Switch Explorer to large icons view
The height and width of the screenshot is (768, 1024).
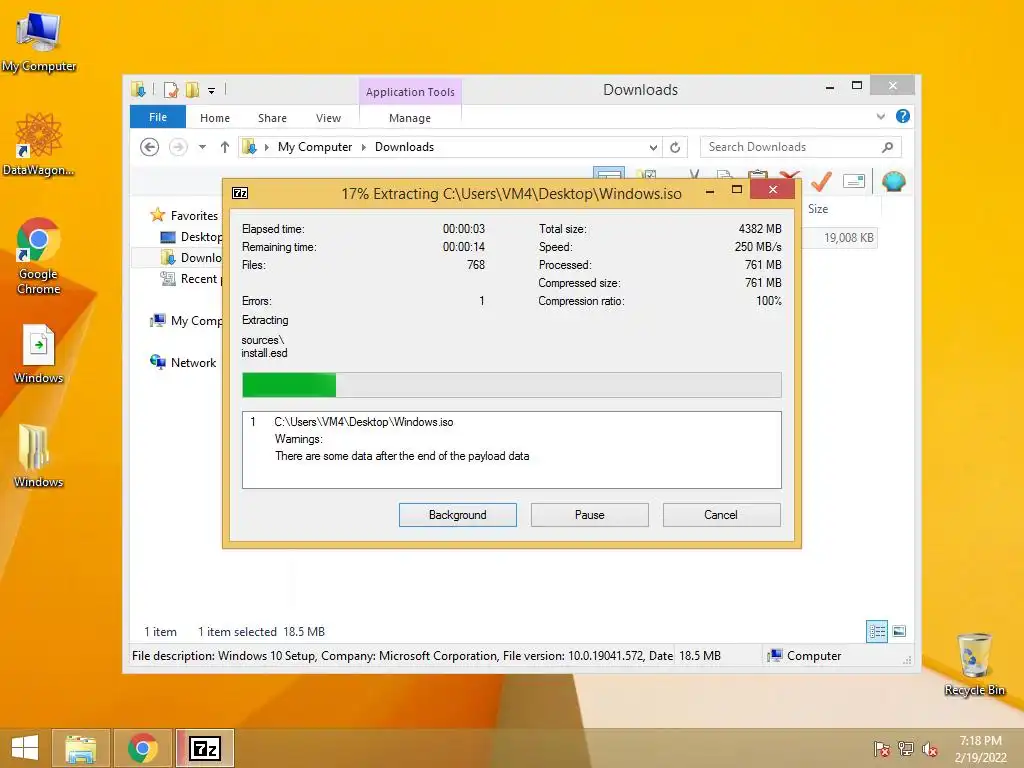(899, 631)
